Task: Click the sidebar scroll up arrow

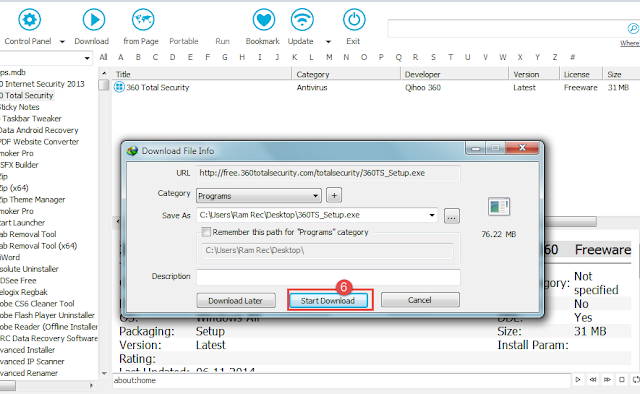Action: 104,73
